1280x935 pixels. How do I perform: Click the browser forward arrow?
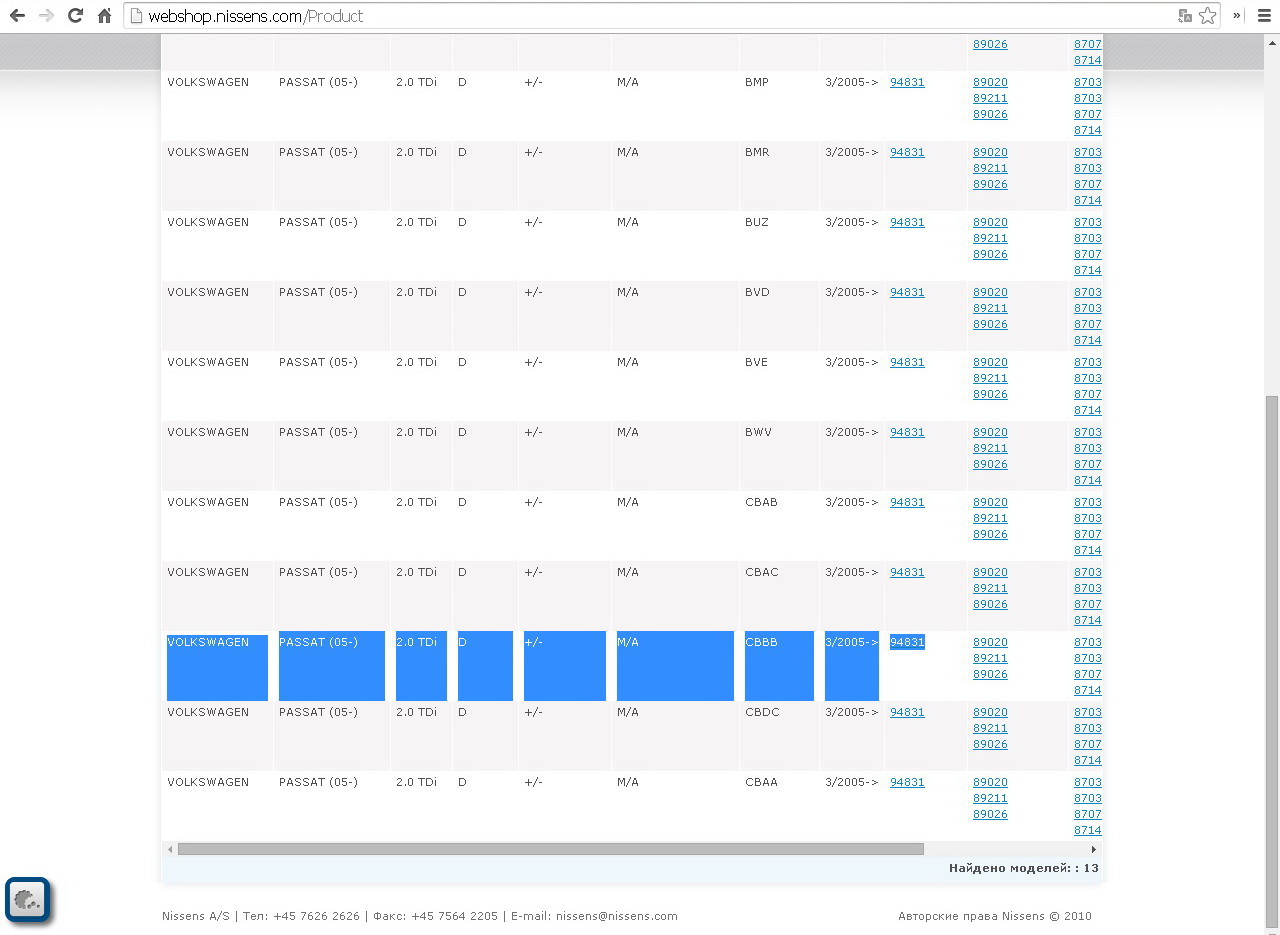(x=46, y=16)
